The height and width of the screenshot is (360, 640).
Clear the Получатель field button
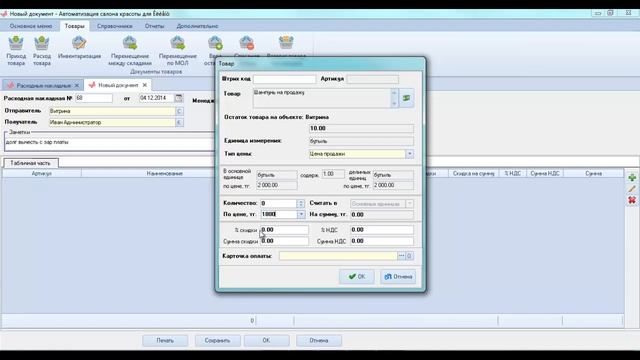click(179, 122)
